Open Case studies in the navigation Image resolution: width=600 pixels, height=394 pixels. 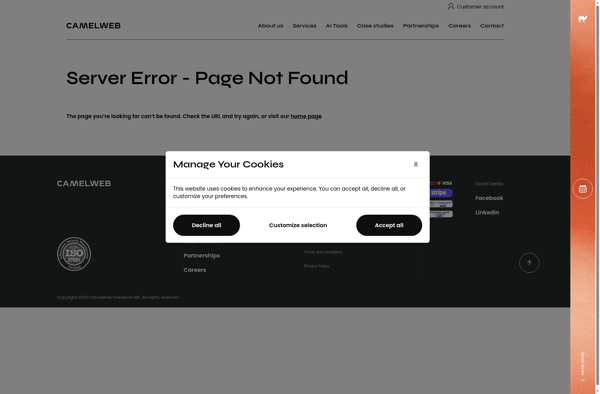coord(375,26)
